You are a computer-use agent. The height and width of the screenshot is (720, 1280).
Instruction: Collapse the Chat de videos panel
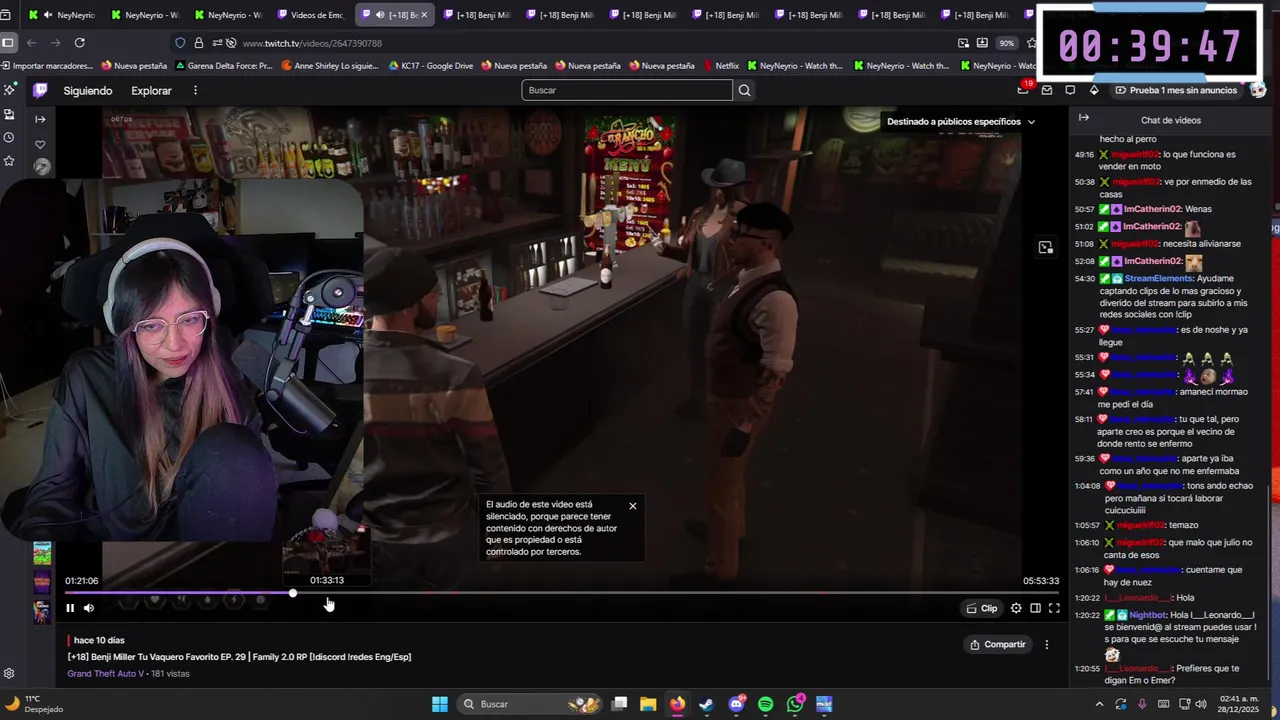coord(1083,118)
